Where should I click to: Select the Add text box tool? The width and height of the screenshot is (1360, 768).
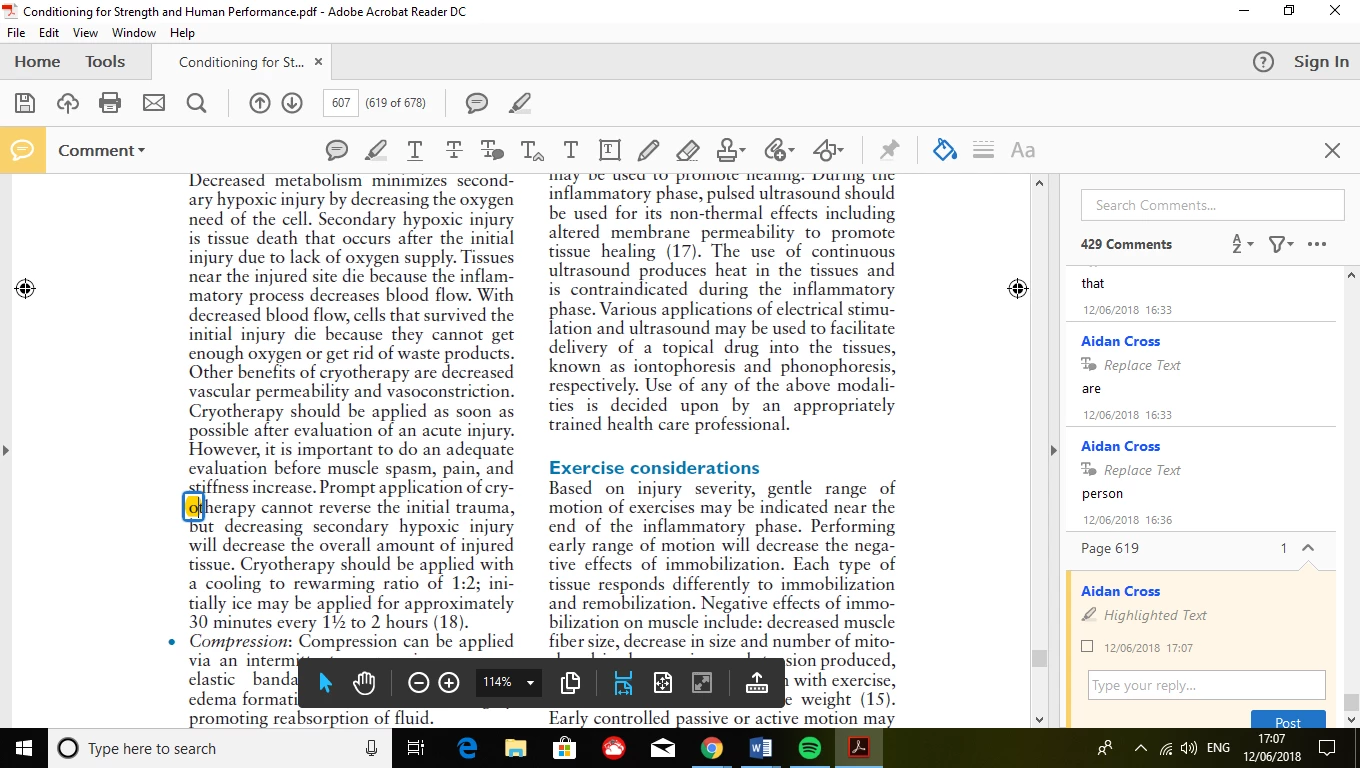[610, 150]
